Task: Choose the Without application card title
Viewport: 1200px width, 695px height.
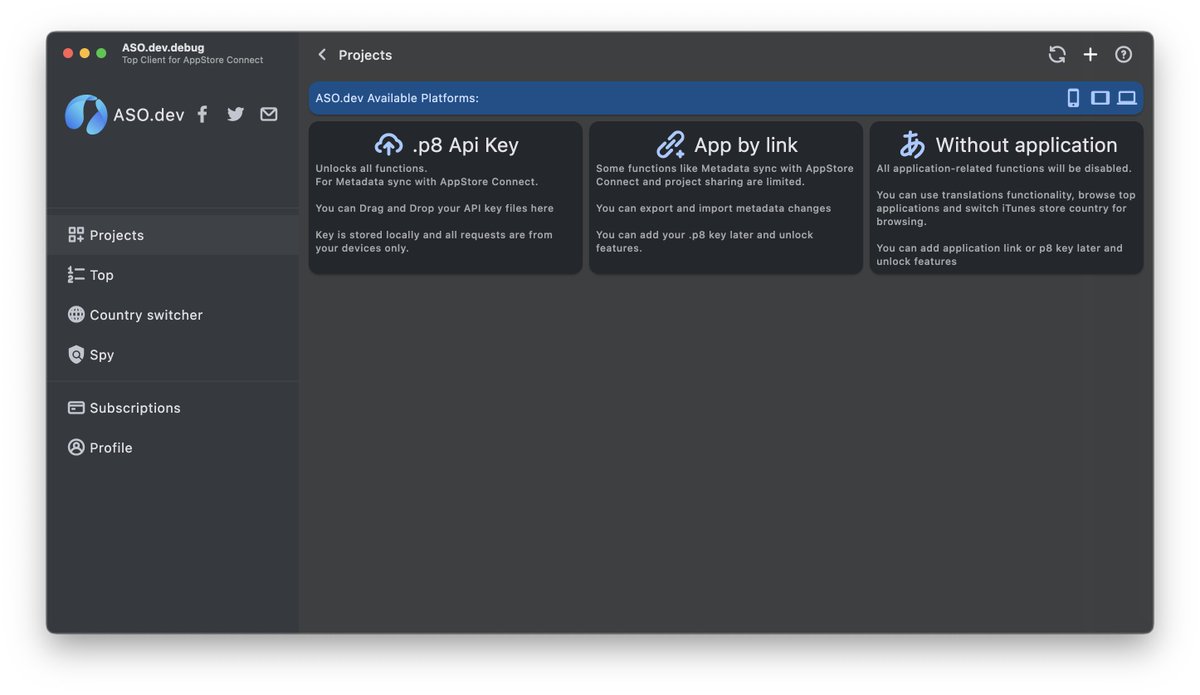Action: pyautogui.click(x=1026, y=145)
